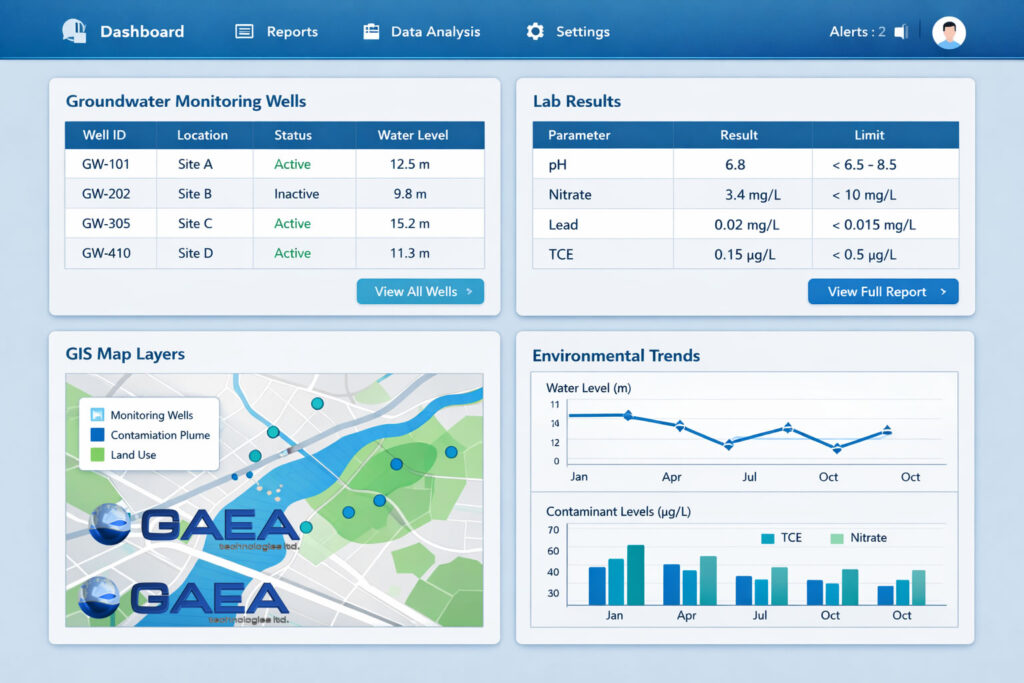Click the pH parameter row label
1024x683 pixels.
tap(558, 165)
